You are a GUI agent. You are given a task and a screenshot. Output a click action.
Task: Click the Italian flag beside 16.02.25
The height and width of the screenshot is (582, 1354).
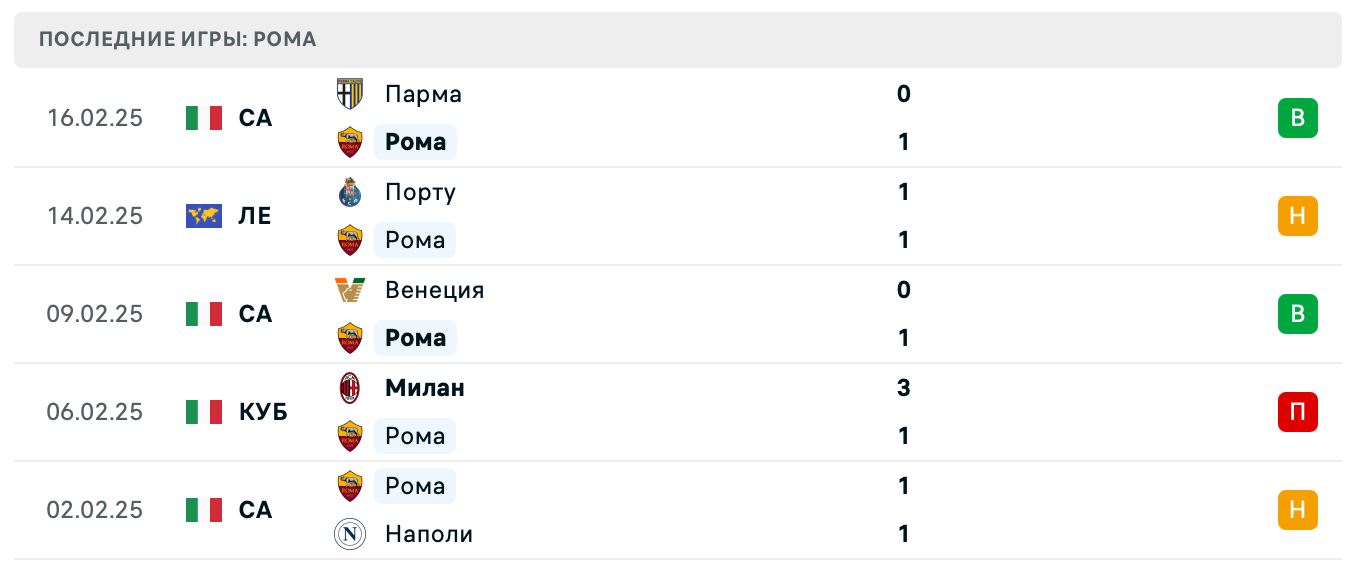pos(203,117)
